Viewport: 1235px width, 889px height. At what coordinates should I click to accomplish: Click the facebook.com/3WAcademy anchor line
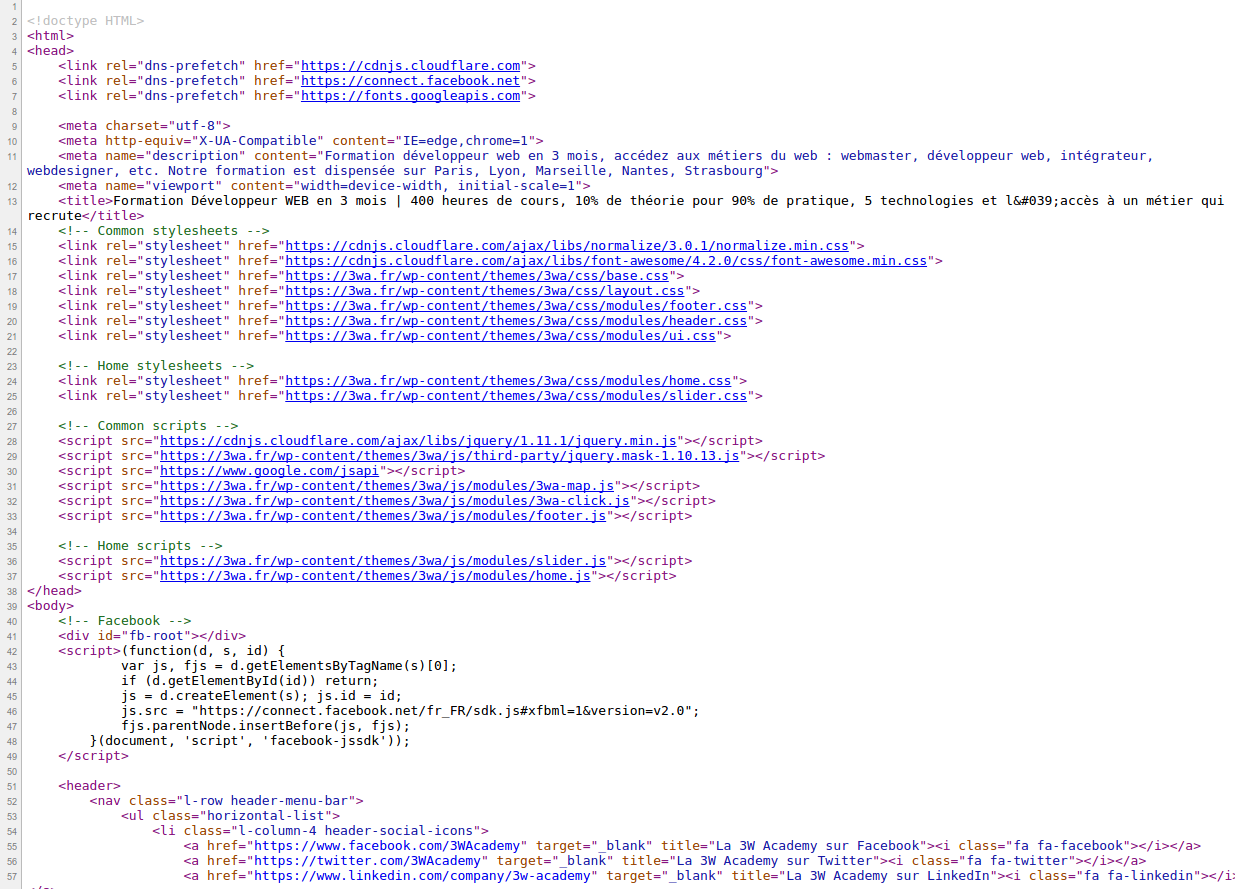(x=692, y=845)
